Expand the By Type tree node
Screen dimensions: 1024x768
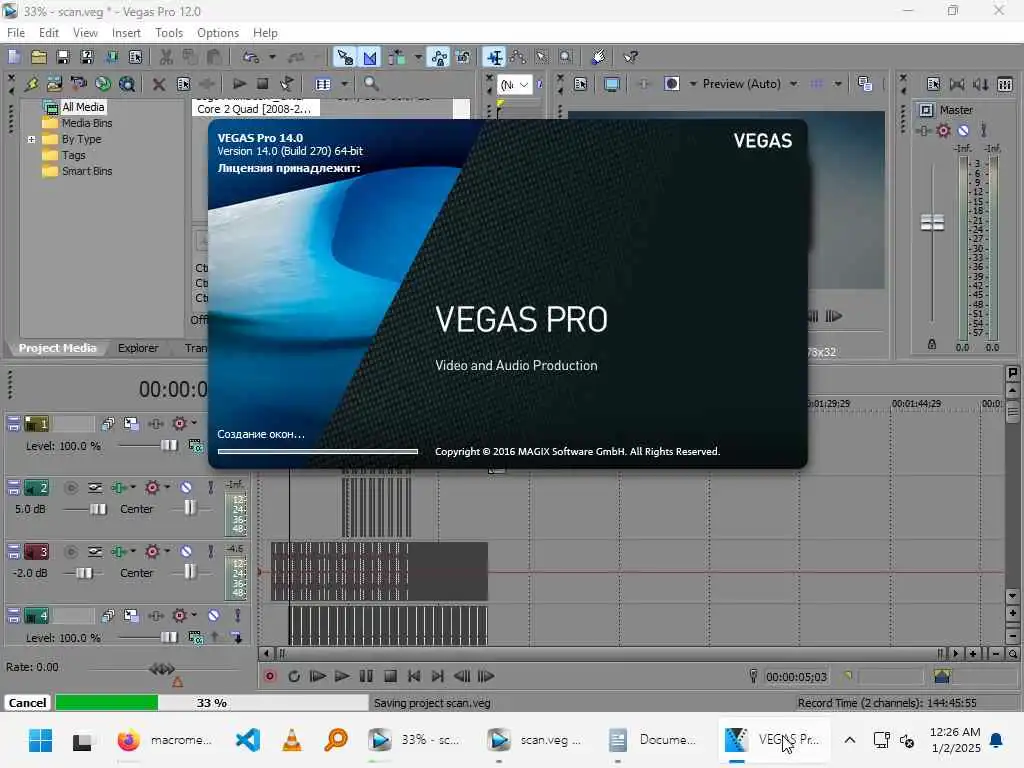(31, 139)
